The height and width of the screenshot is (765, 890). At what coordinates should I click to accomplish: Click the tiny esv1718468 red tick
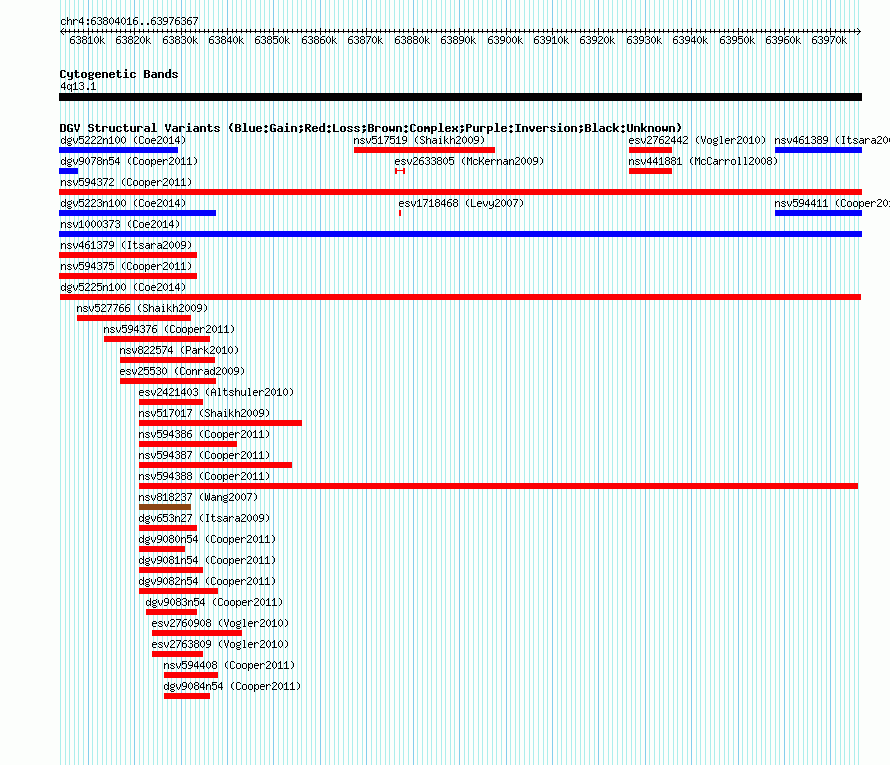(400, 213)
